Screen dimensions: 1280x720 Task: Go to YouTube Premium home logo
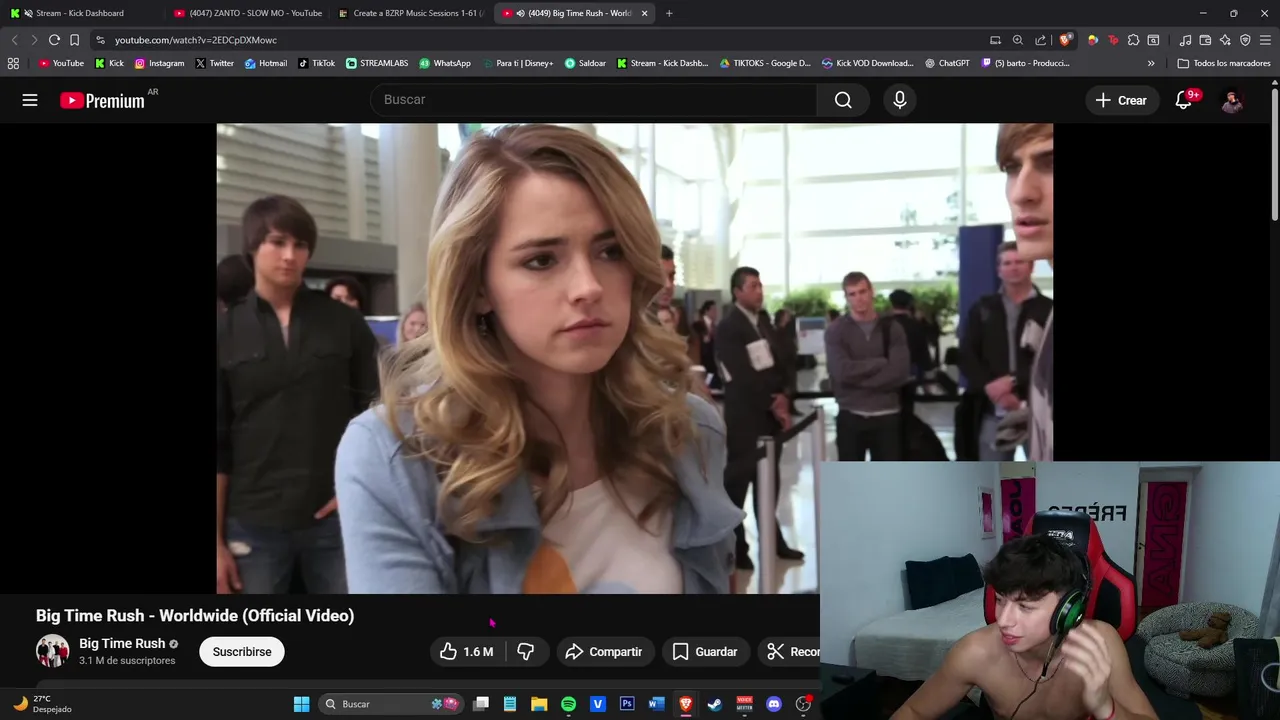point(102,100)
